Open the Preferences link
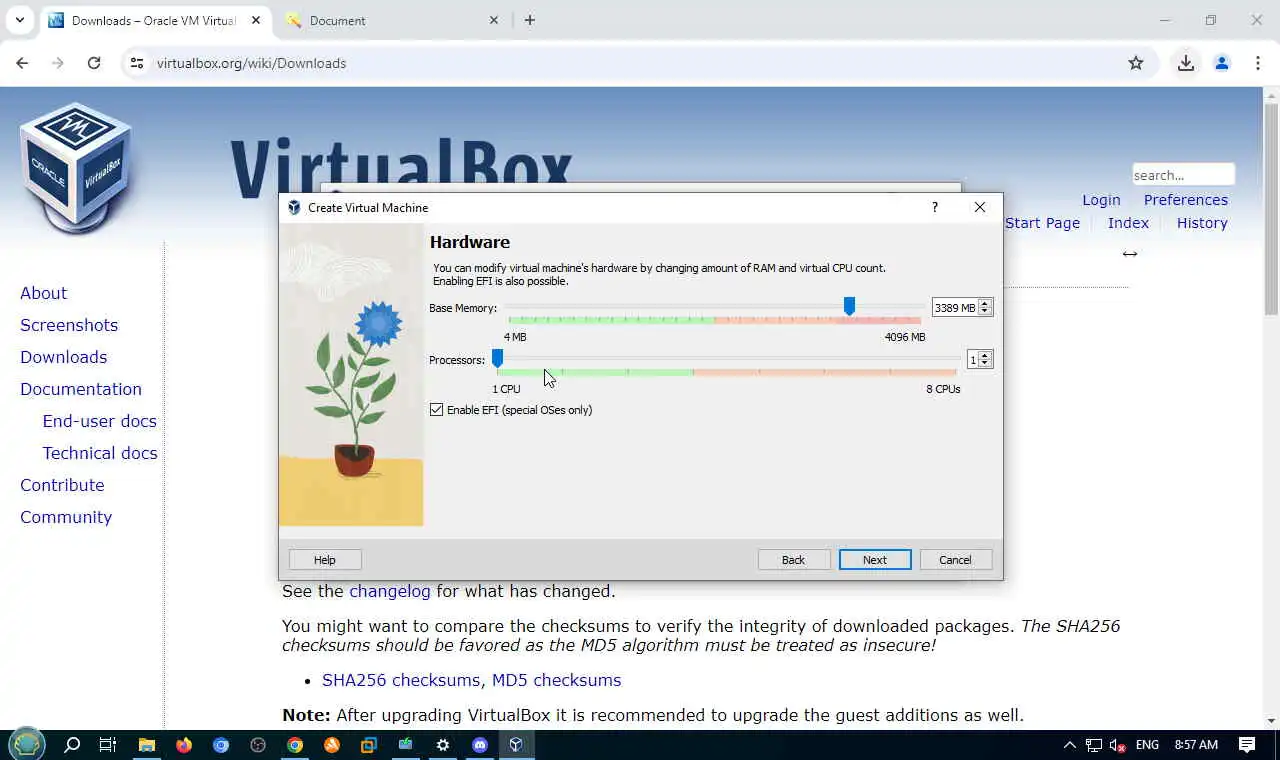Image resolution: width=1280 pixels, height=760 pixels. point(1186,200)
